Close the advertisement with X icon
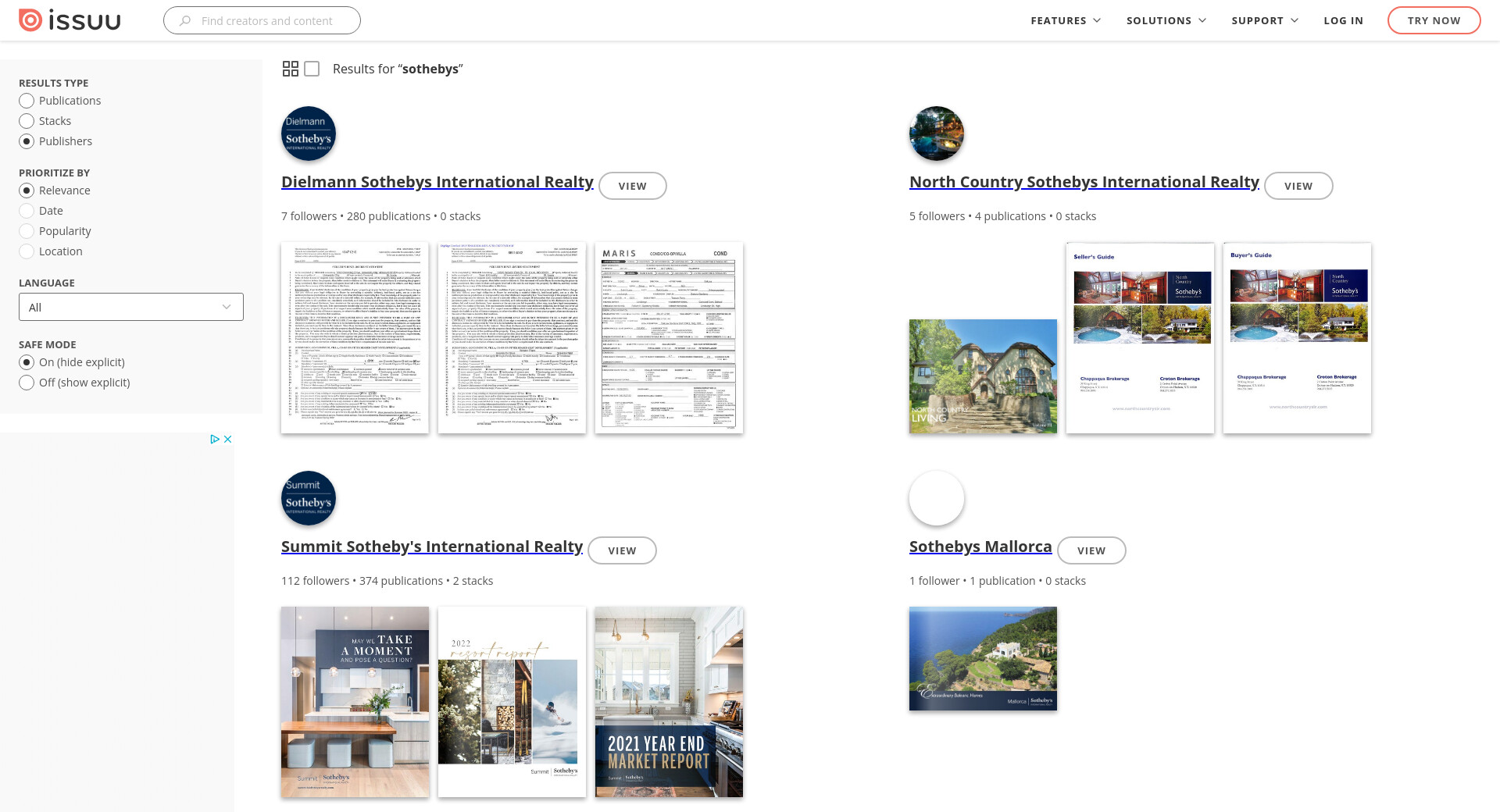 coord(228,440)
